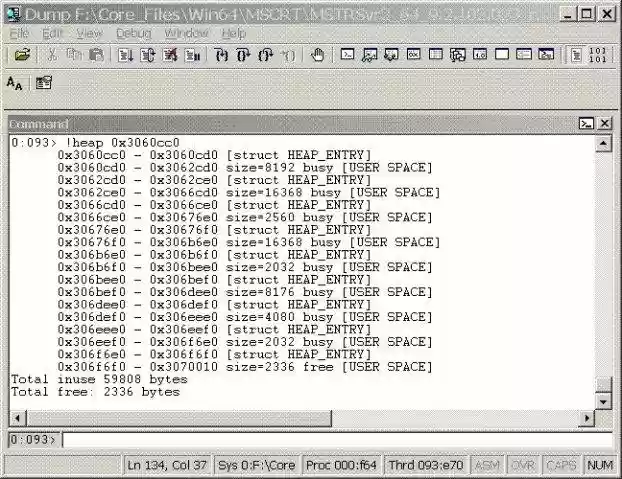
Task: Click the vertical scrollbar thumb
Action: click(603, 384)
